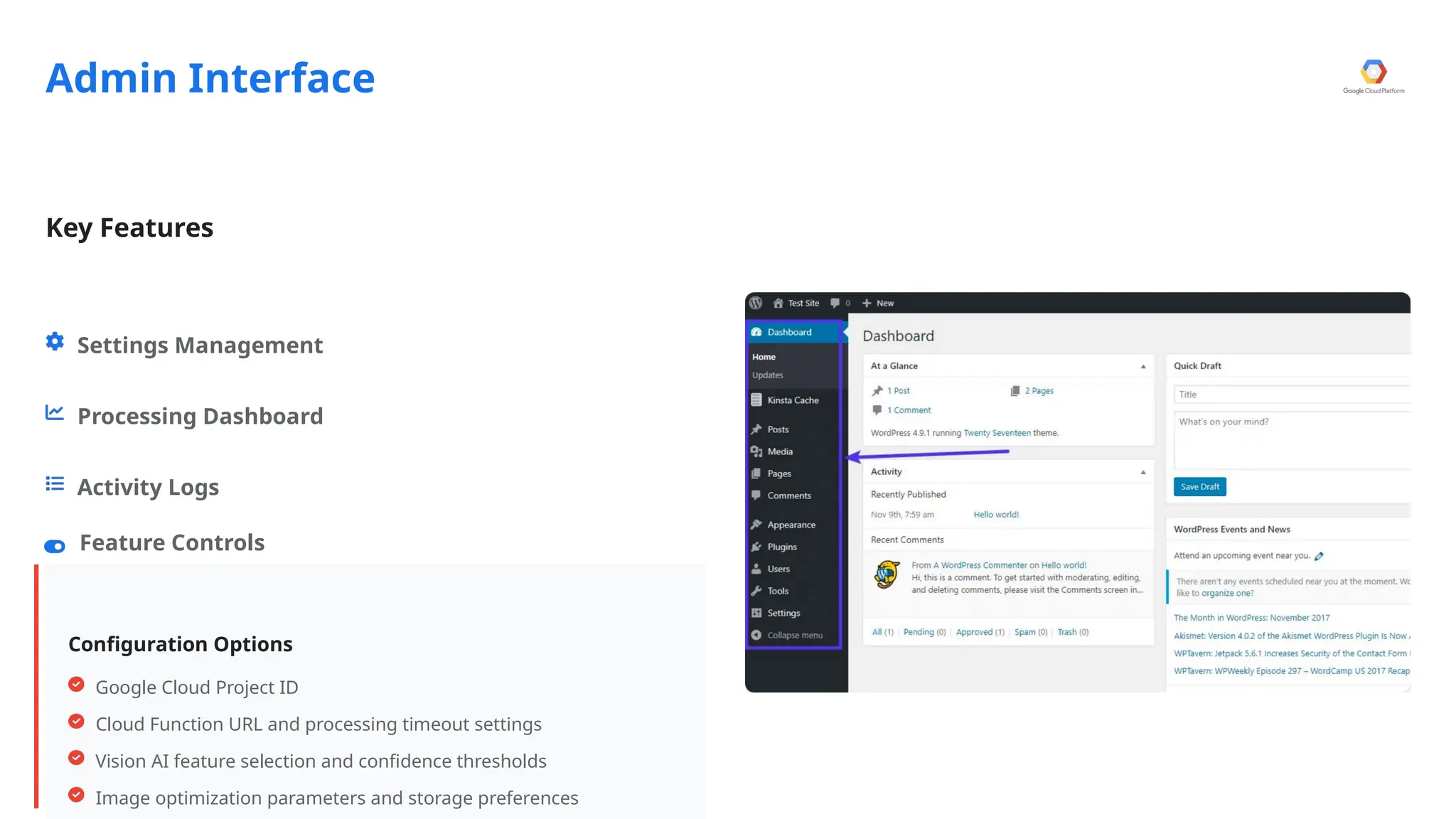Open the comments bubble in admin bar
The image size is (1456, 819).
(x=835, y=303)
